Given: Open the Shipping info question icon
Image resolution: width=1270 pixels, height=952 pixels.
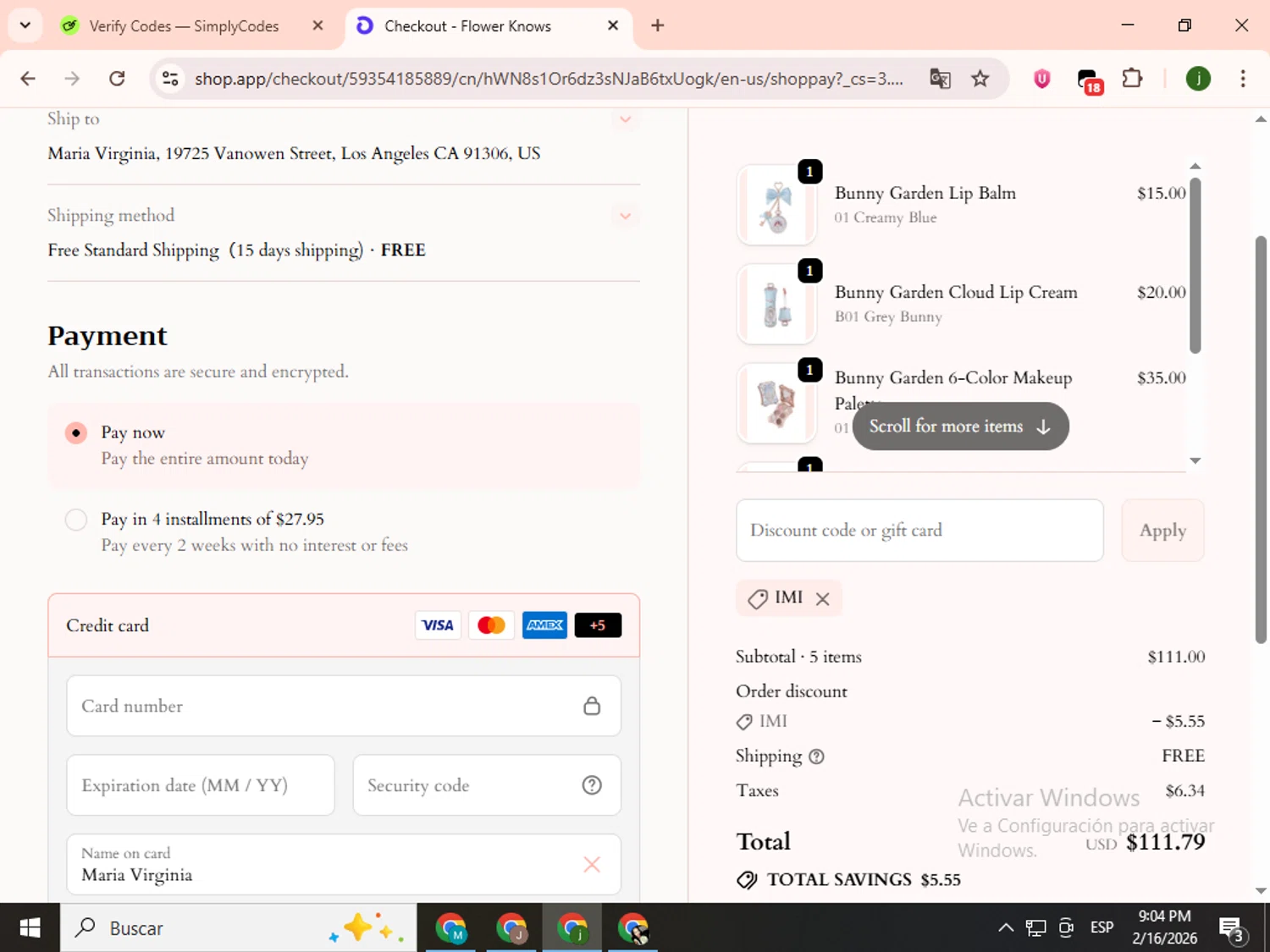Looking at the screenshot, I should click(816, 757).
